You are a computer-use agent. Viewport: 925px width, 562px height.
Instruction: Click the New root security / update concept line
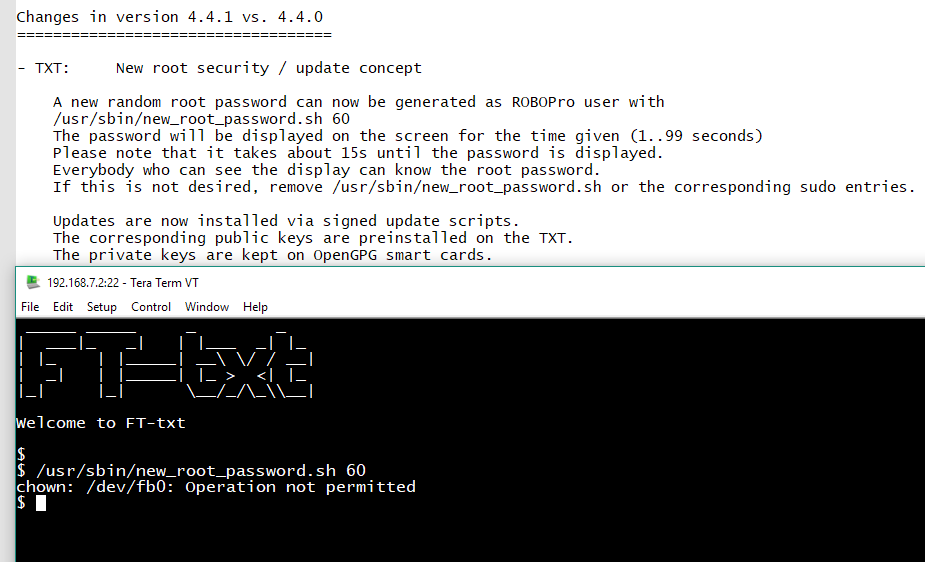point(268,68)
